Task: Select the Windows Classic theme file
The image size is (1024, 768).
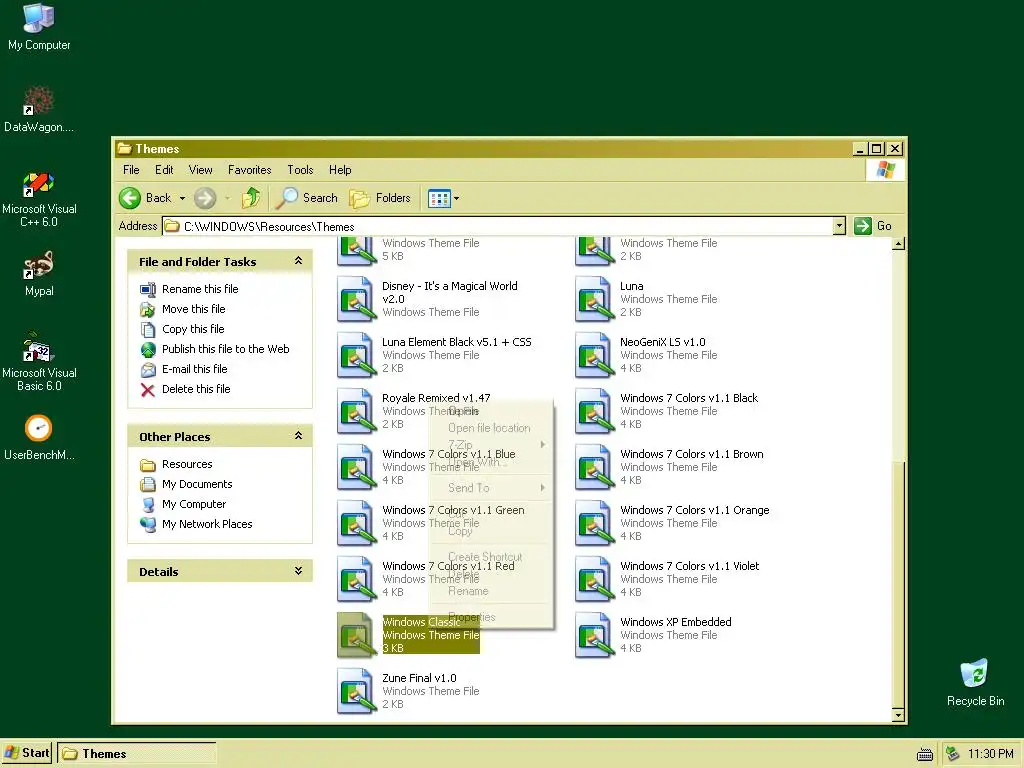Action: (x=409, y=635)
